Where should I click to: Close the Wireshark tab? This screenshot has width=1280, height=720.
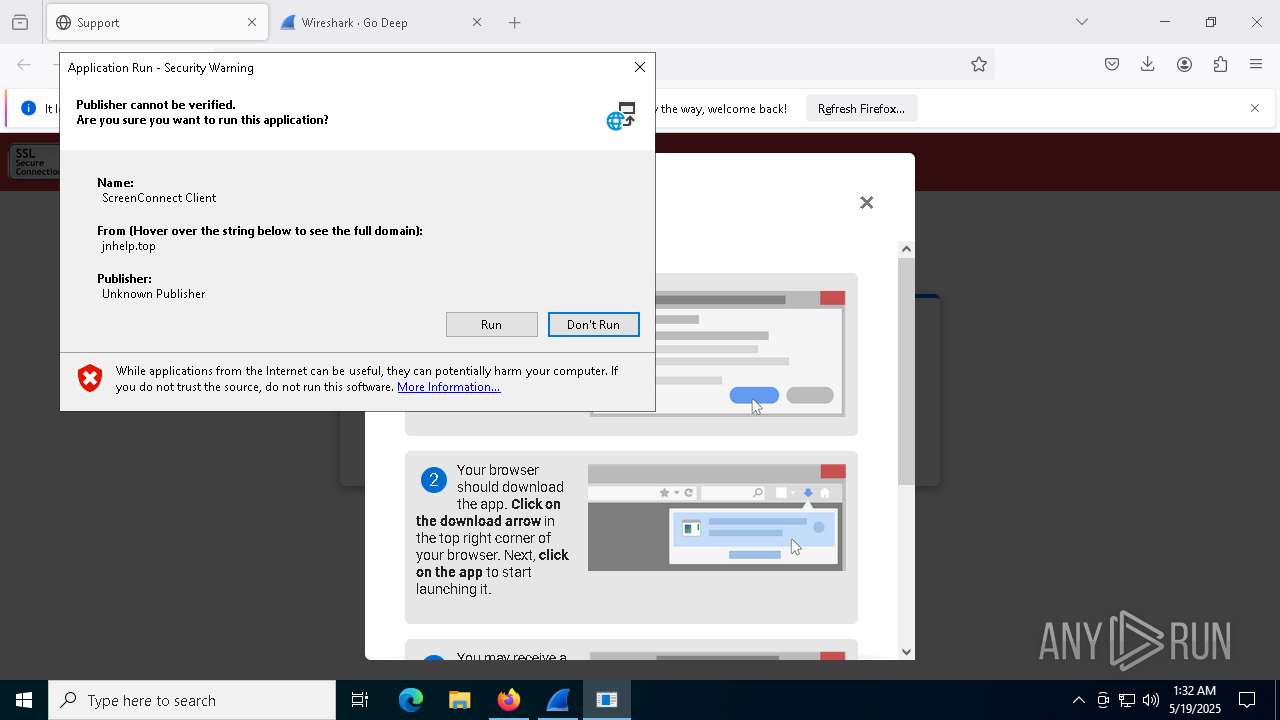pos(477,22)
